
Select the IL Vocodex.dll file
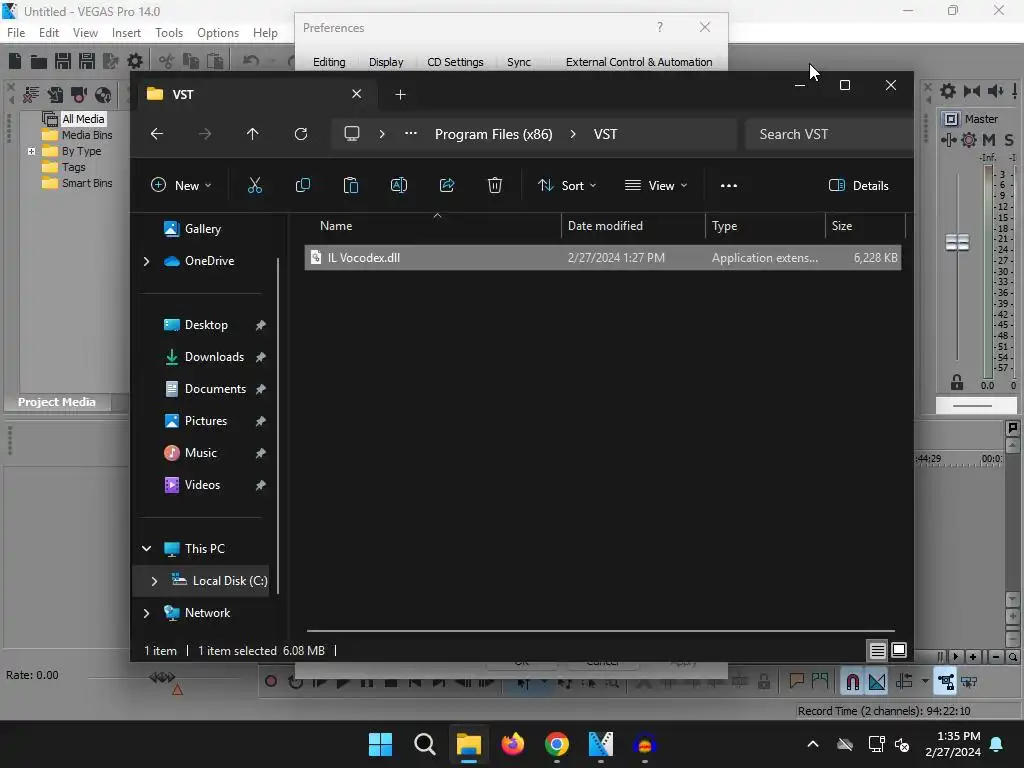pyautogui.click(x=602, y=257)
